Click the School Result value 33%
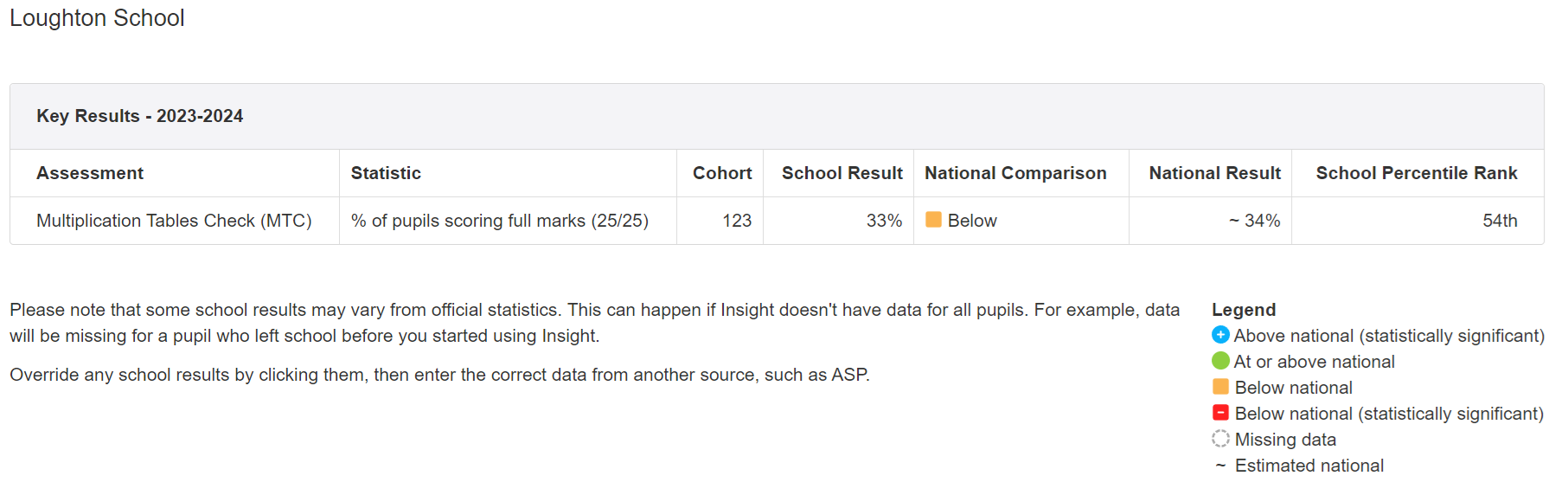1568x495 pixels. point(884,221)
